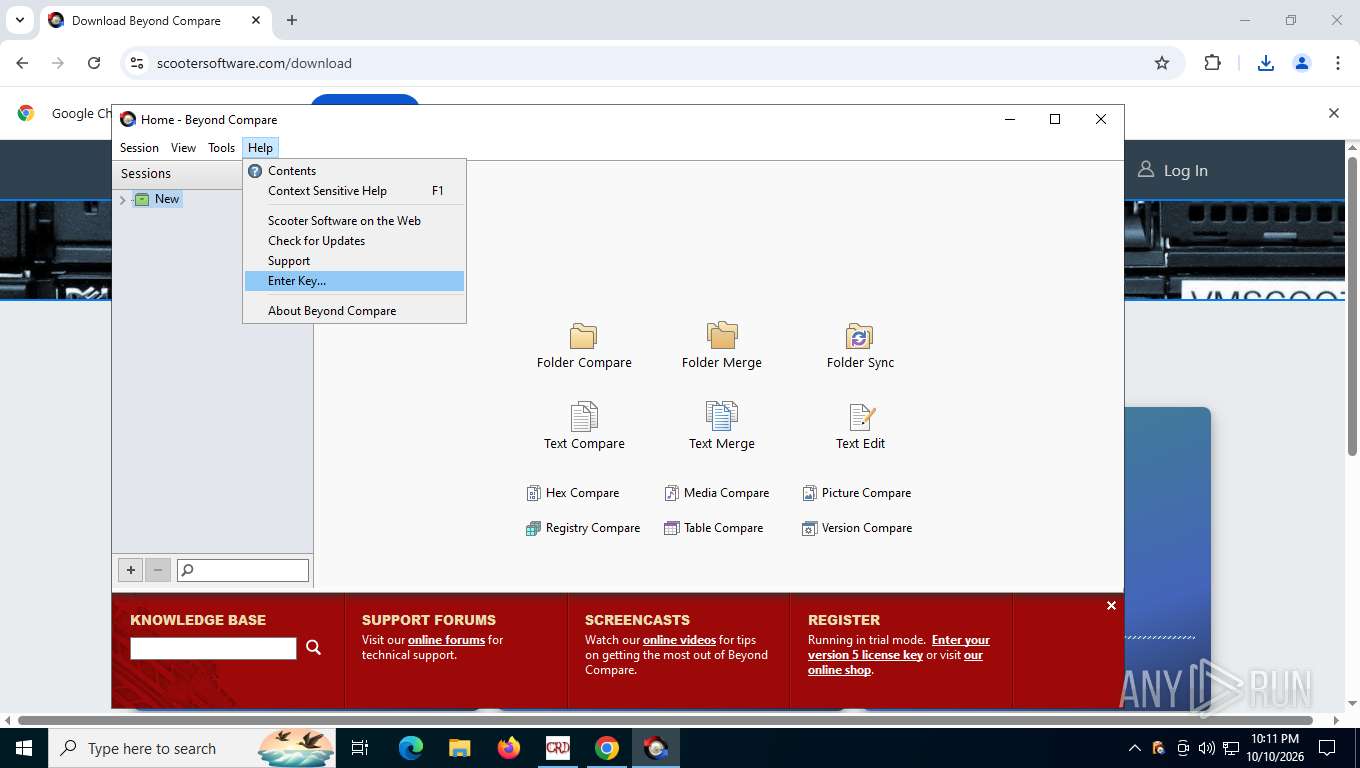The height and width of the screenshot is (768, 1360).
Task: Add a new session with the plus button
Action: (x=130, y=570)
